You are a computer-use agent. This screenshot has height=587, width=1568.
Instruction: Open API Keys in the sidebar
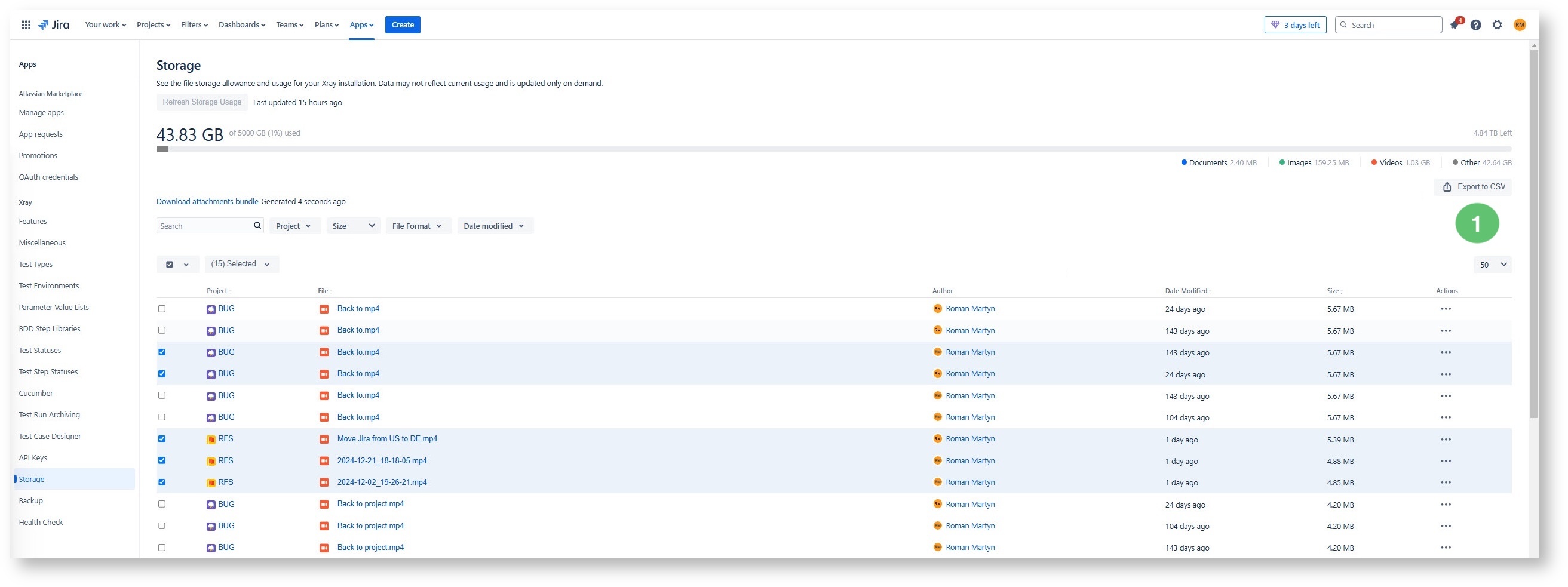33,457
